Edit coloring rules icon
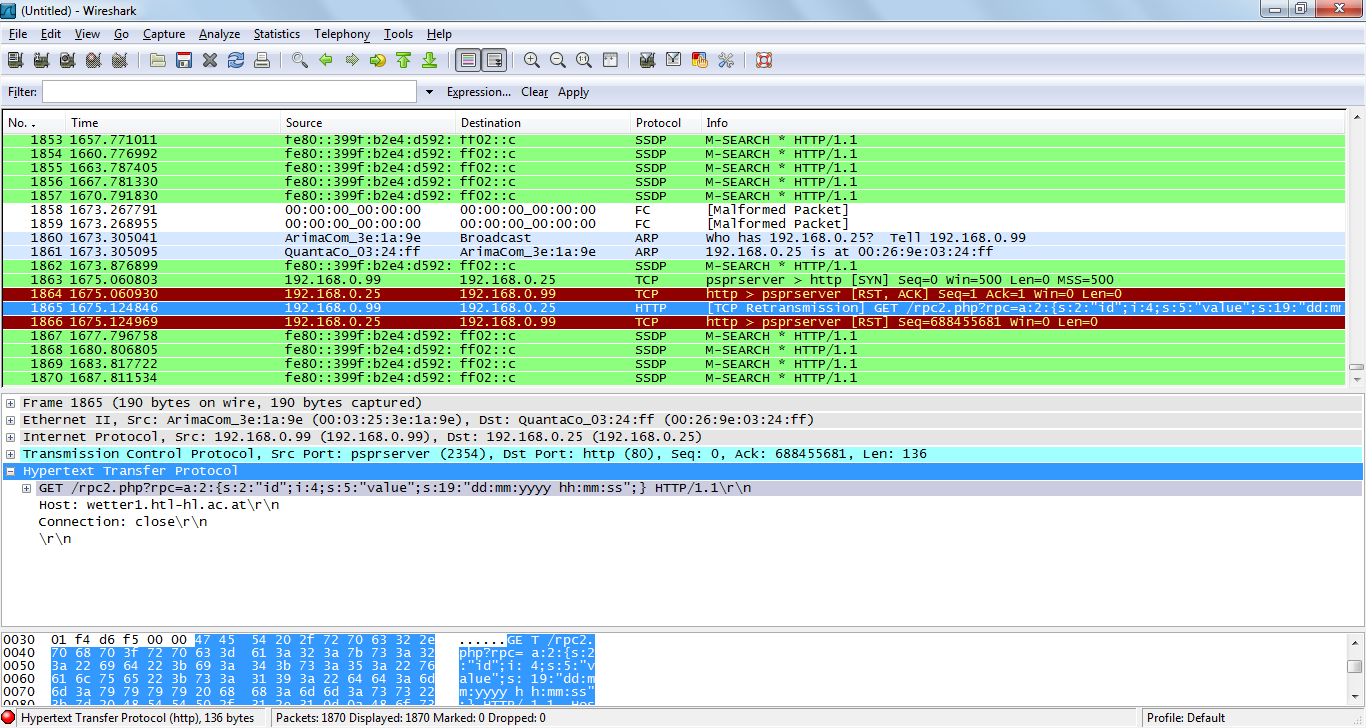 pyautogui.click(x=700, y=60)
